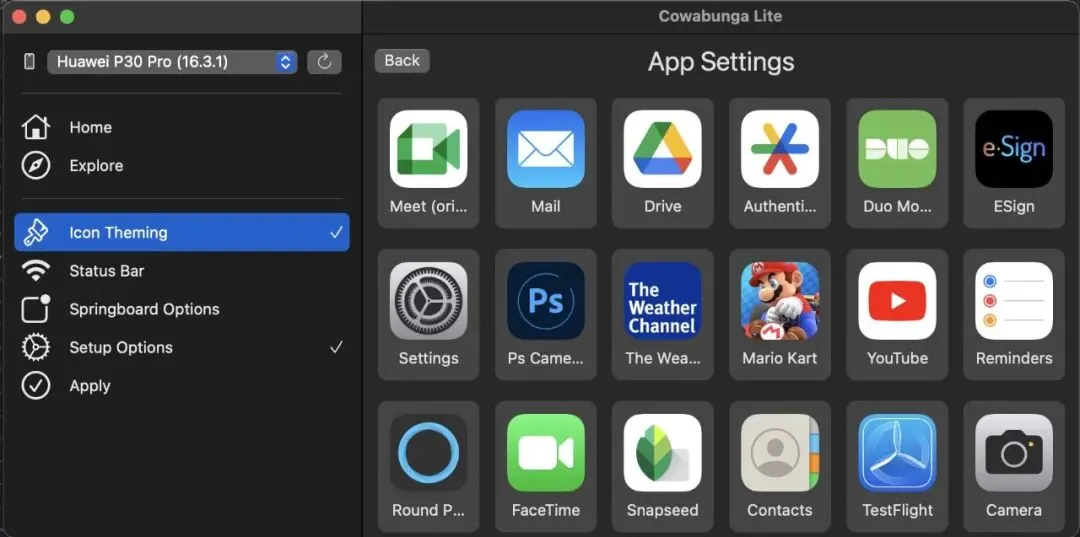The width and height of the screenshot is (1080, 537).
Task: Click the Setup Options gear icon
Action: (x=36, y=348)
